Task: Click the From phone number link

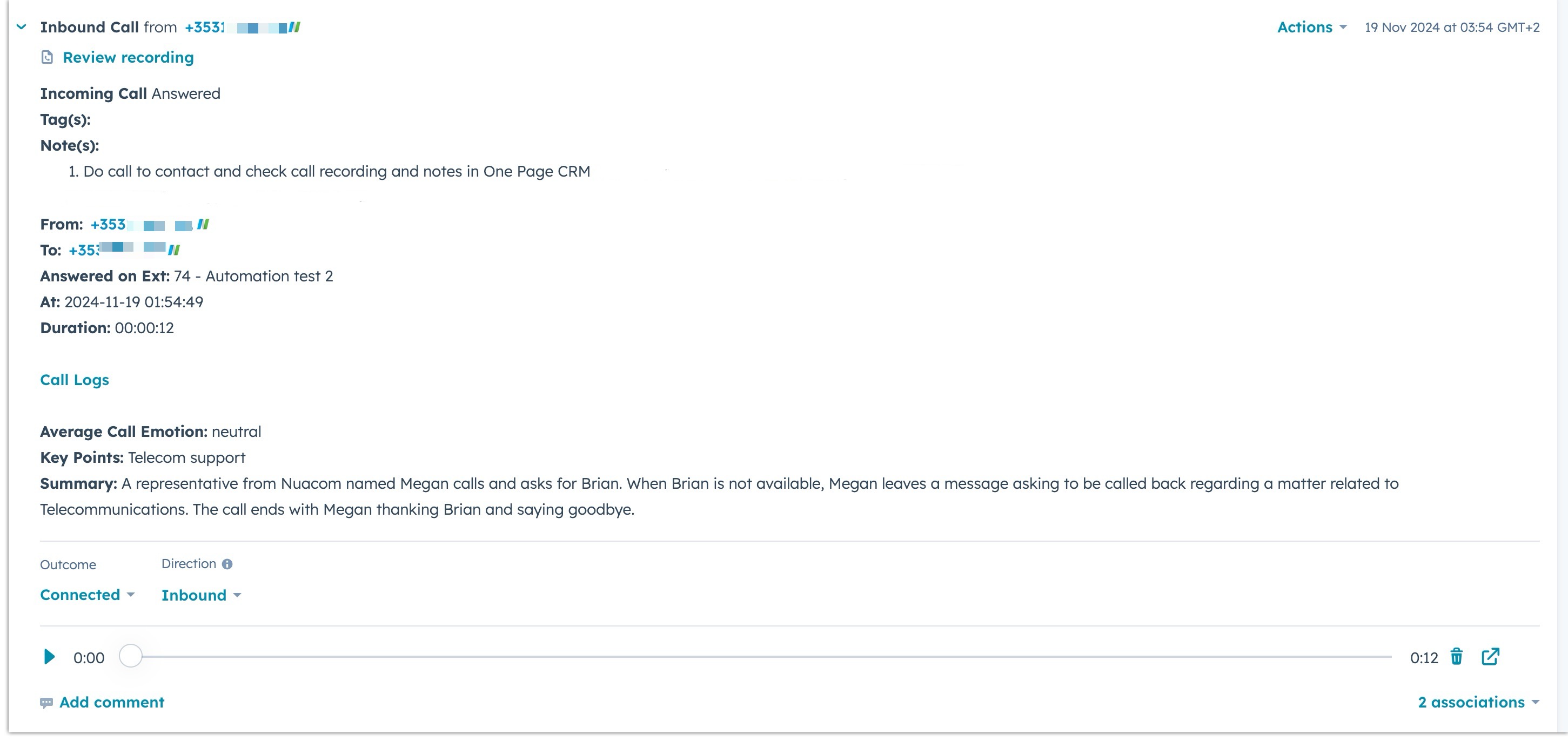Action: coord(140,225)
